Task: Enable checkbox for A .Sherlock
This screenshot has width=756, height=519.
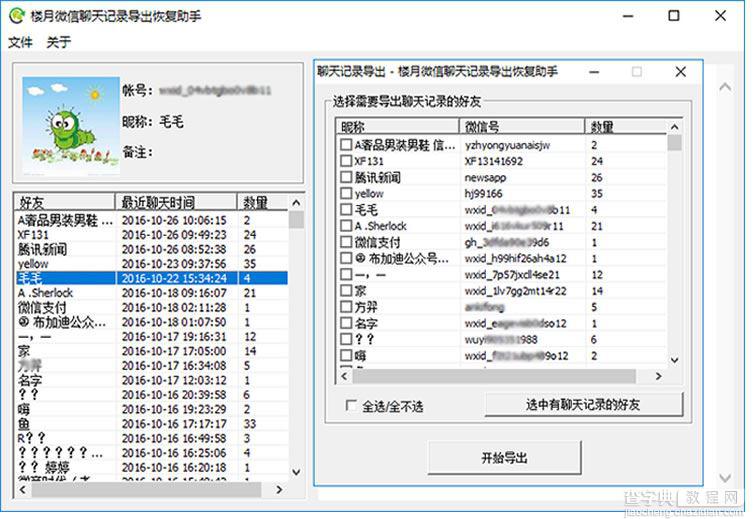Action: pos(346,226)
